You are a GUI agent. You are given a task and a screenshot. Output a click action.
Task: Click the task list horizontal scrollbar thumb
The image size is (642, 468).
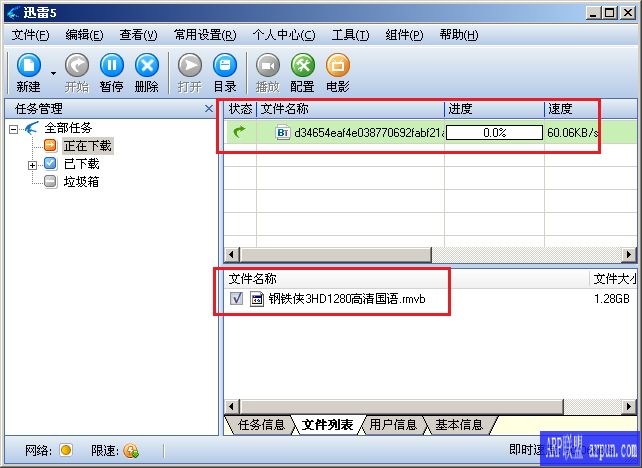coord(336,254)
